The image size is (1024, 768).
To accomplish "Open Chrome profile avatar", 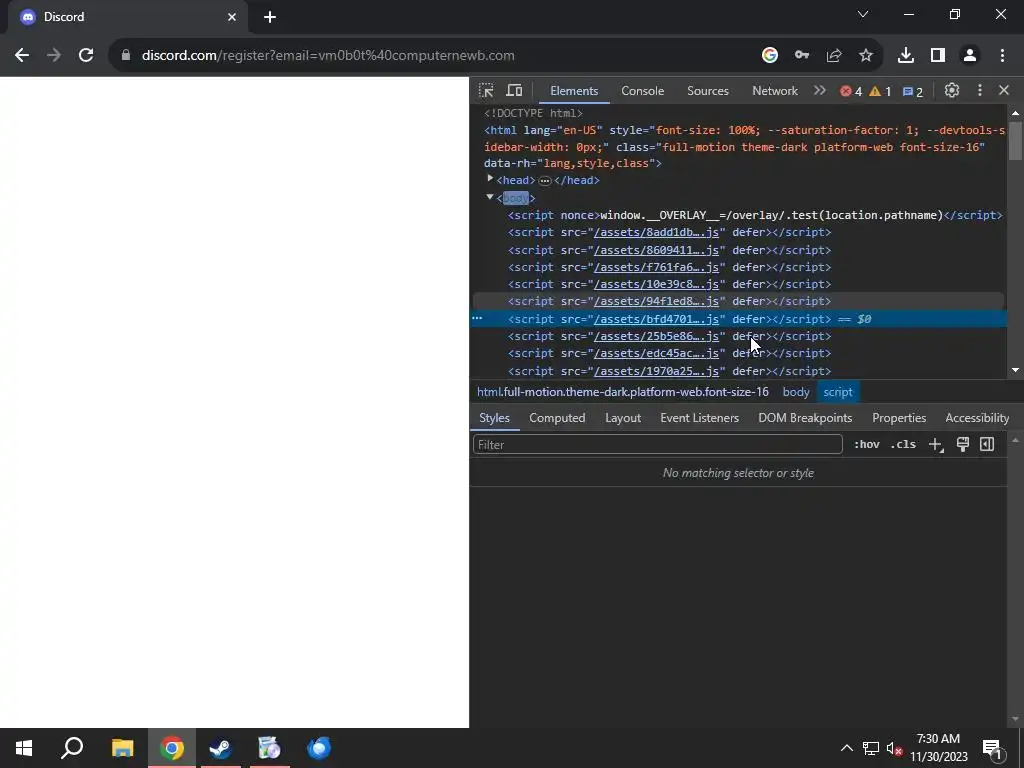I will tap(970, 56).
